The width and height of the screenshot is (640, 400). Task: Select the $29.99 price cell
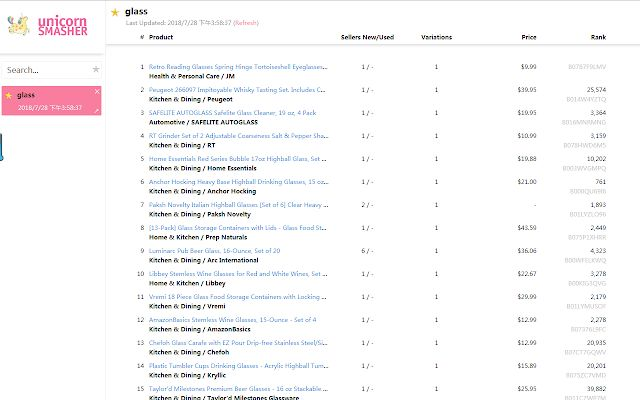pos(527,297)
